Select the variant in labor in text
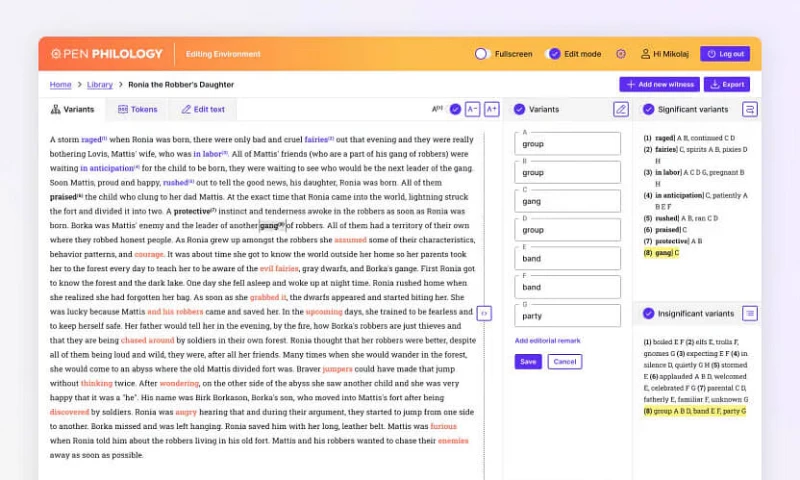 (208, 154)
